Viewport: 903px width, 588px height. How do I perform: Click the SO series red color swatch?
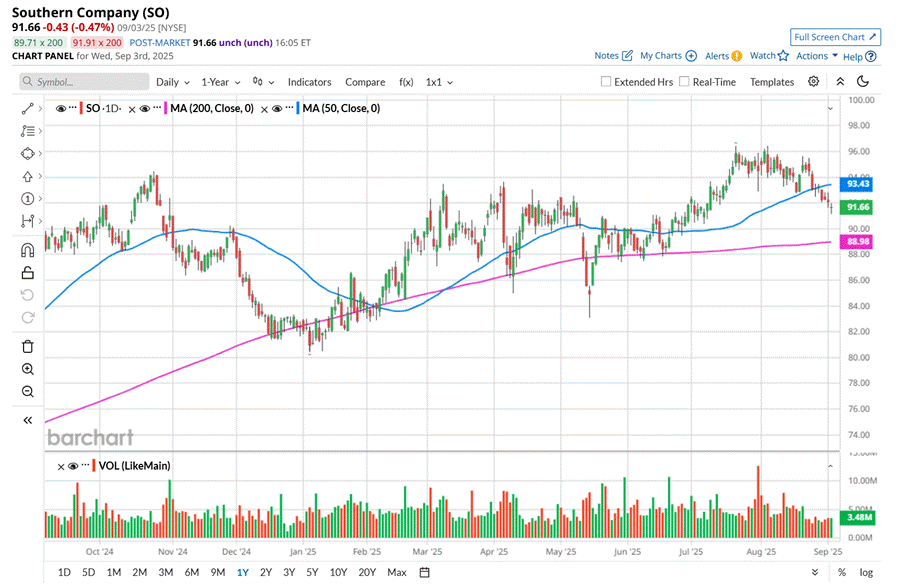tap(82, 108)
